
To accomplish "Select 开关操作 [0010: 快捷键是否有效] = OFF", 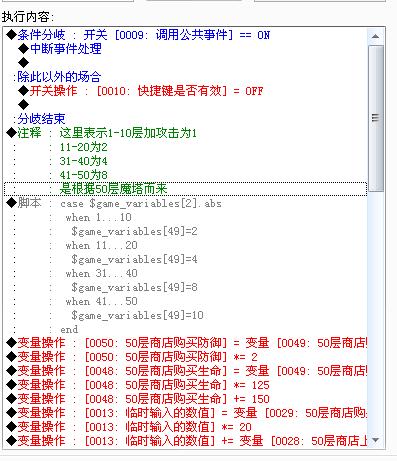I will click(x=186, y=91).
